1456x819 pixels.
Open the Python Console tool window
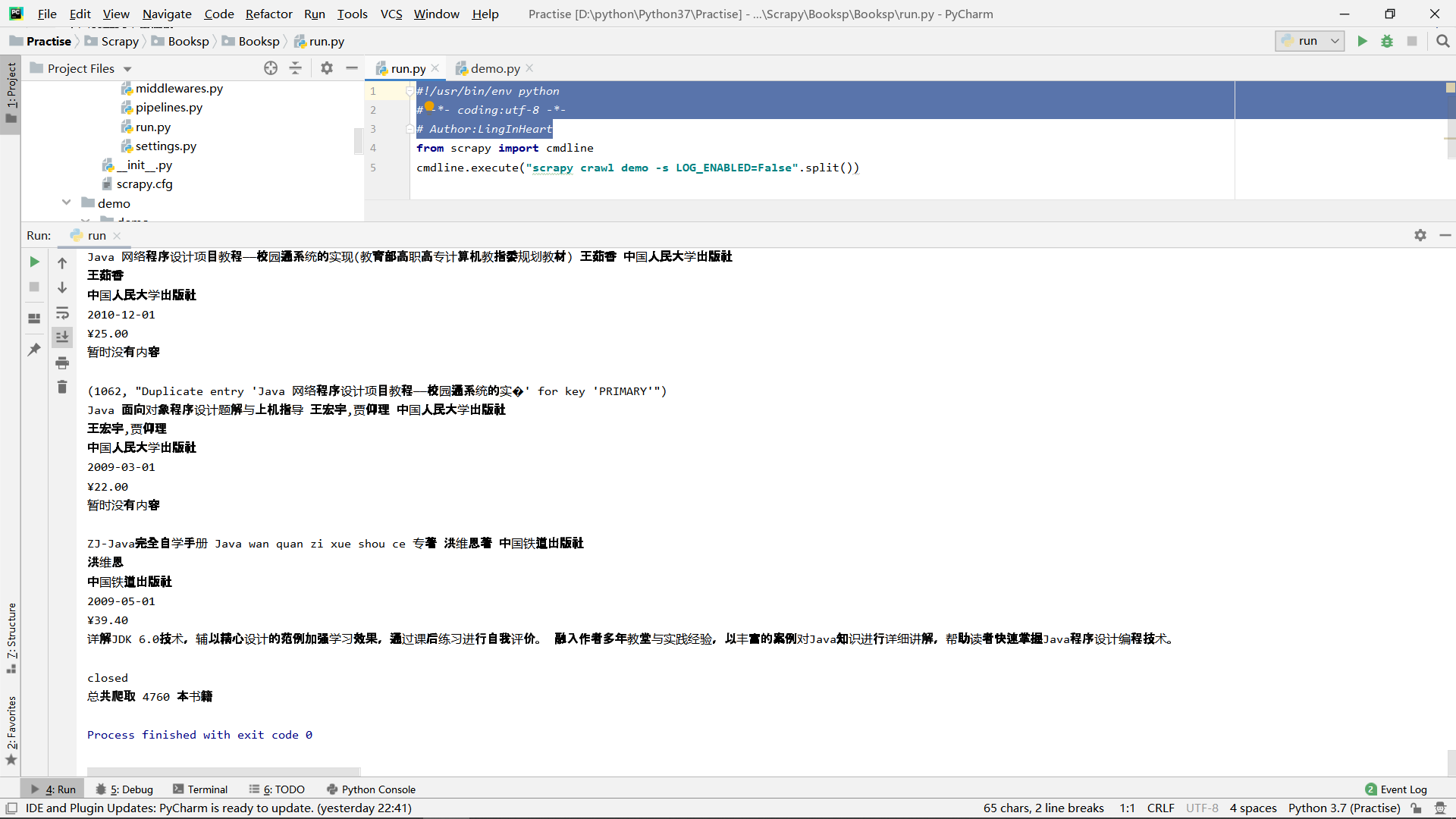371,789
